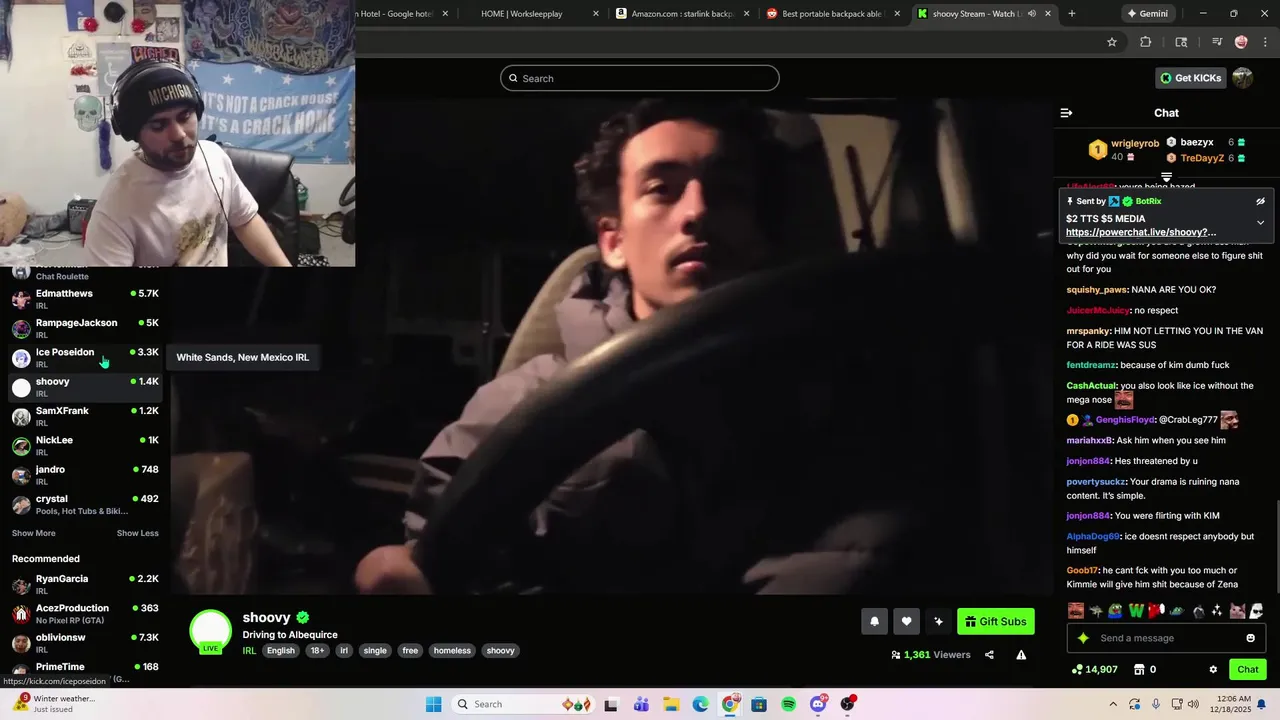Follow shoovy with the heart button
The height and width of the screenshot is (720, 1280).
[x=906, y=622]
